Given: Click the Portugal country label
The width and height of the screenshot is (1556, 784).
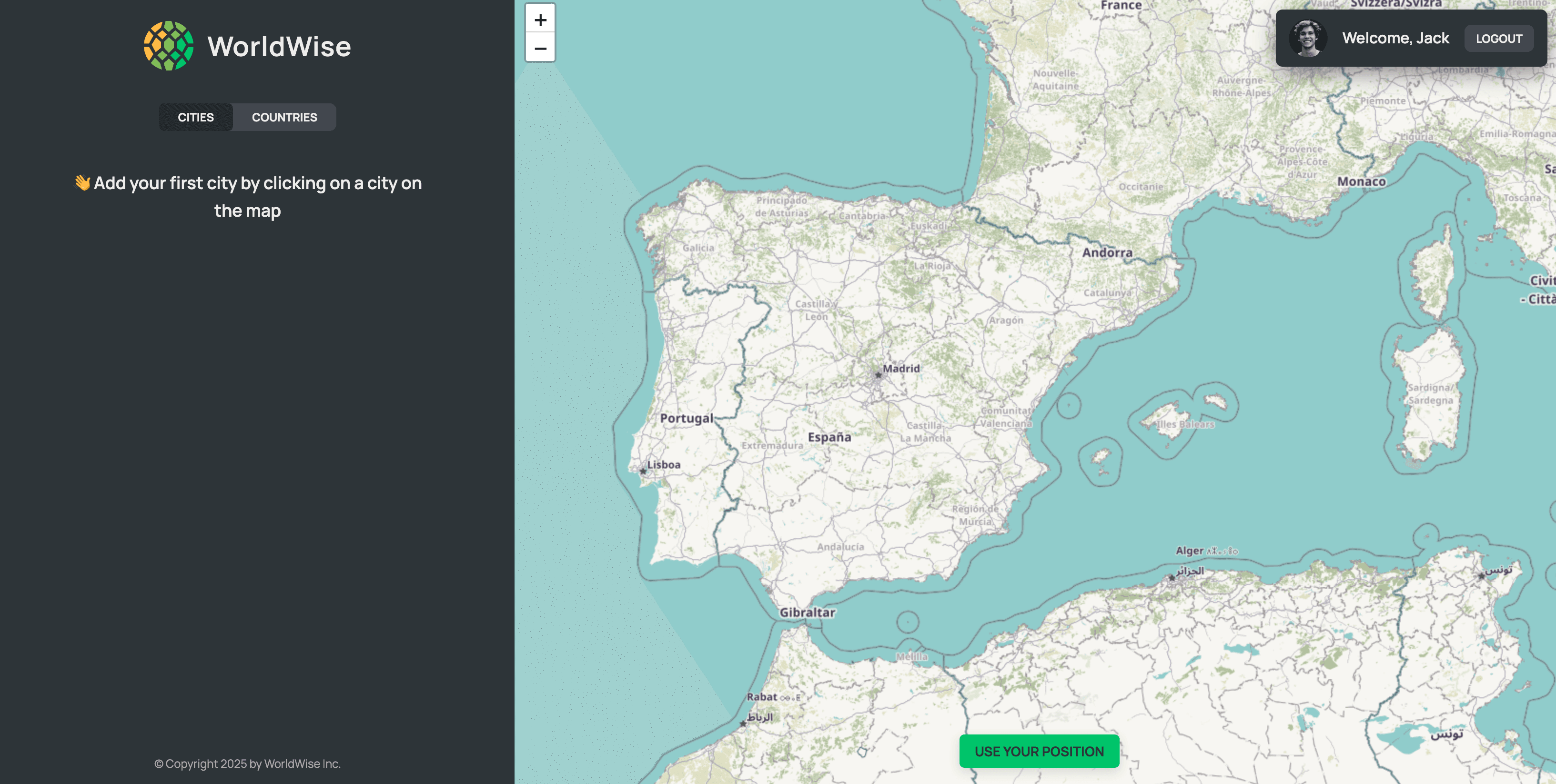Looking at the screenshot, I should [x=686, y=418].
